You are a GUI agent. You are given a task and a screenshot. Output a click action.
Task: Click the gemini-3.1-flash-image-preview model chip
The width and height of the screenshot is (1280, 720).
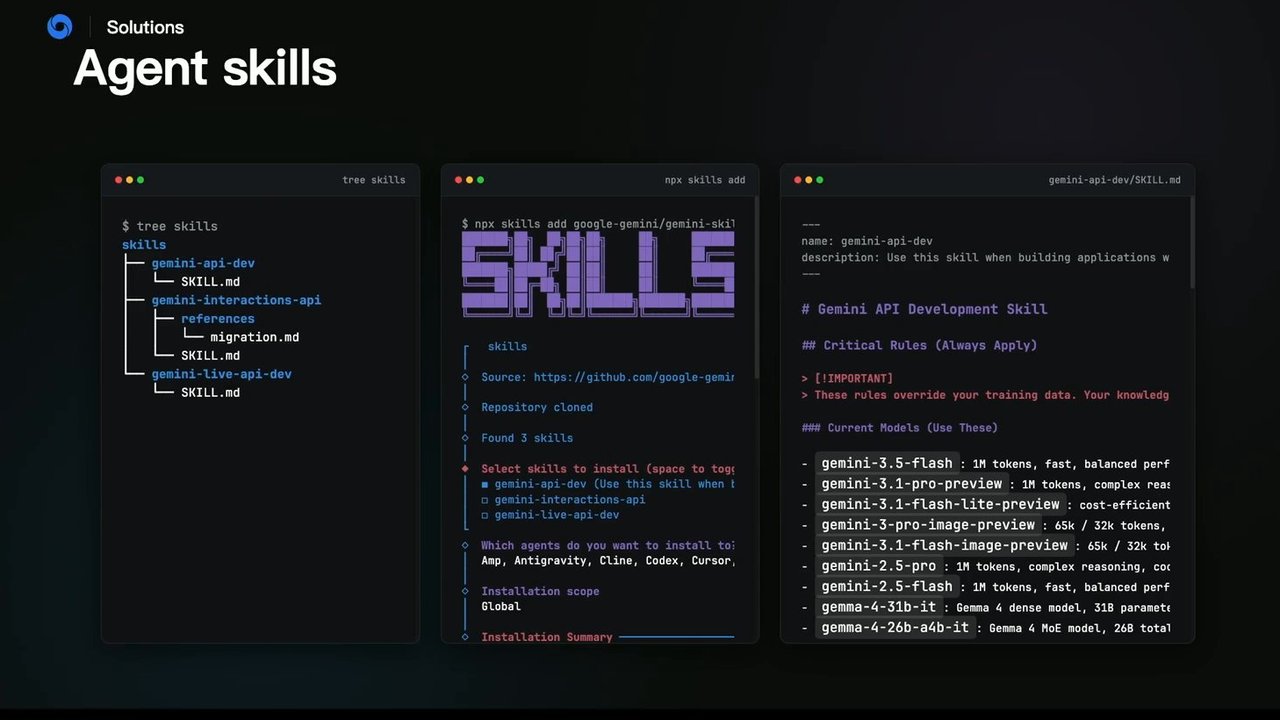pos(945,545)
